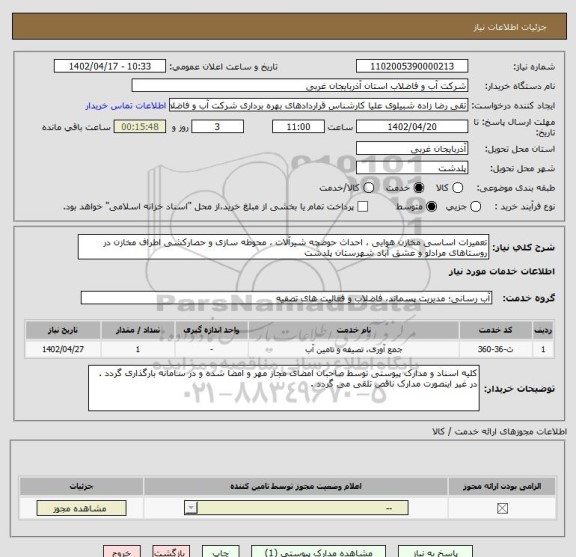Screen dimensions: 576x557
Task: Click the deadline time 11:00 field
Action: (298, 127)
